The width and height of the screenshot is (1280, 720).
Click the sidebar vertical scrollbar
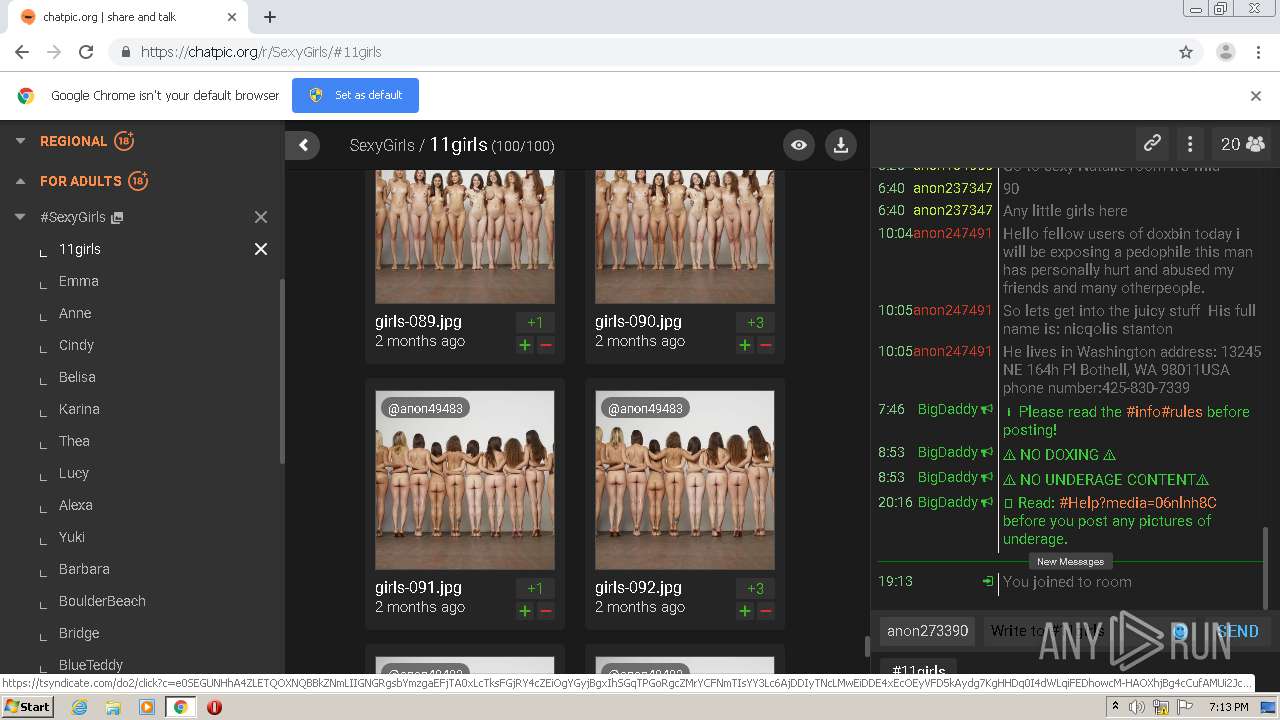tap(282, 370)
